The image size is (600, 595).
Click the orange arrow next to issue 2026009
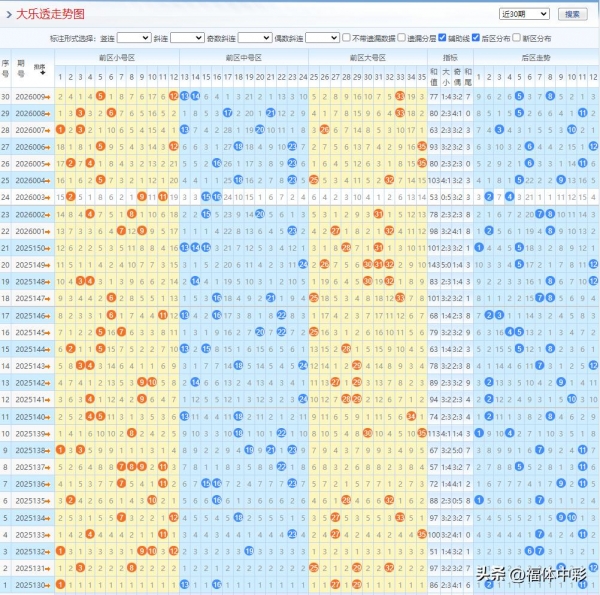pos(49,96)
